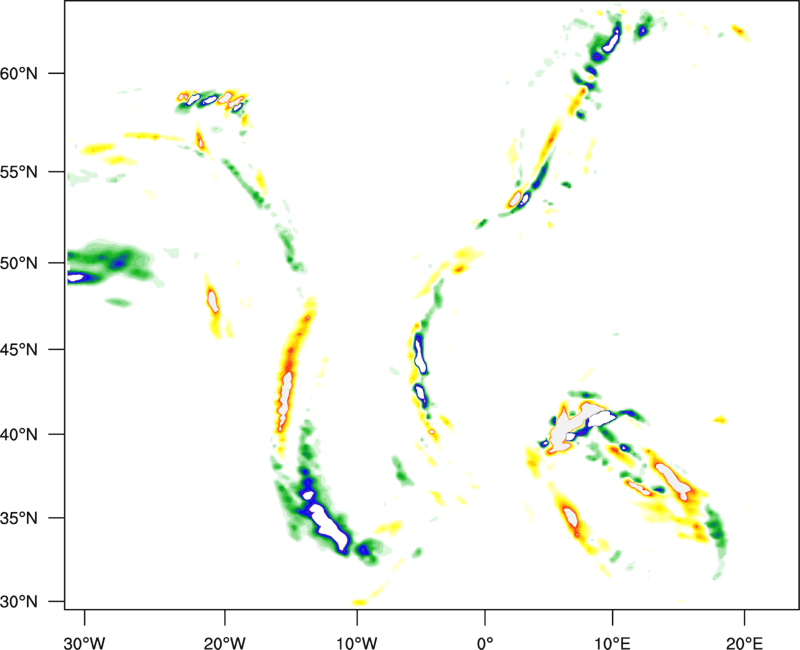Viewport: 800px width, 650px height.
Task: Click the 60°N latitude label
Action: click(19, 73)
